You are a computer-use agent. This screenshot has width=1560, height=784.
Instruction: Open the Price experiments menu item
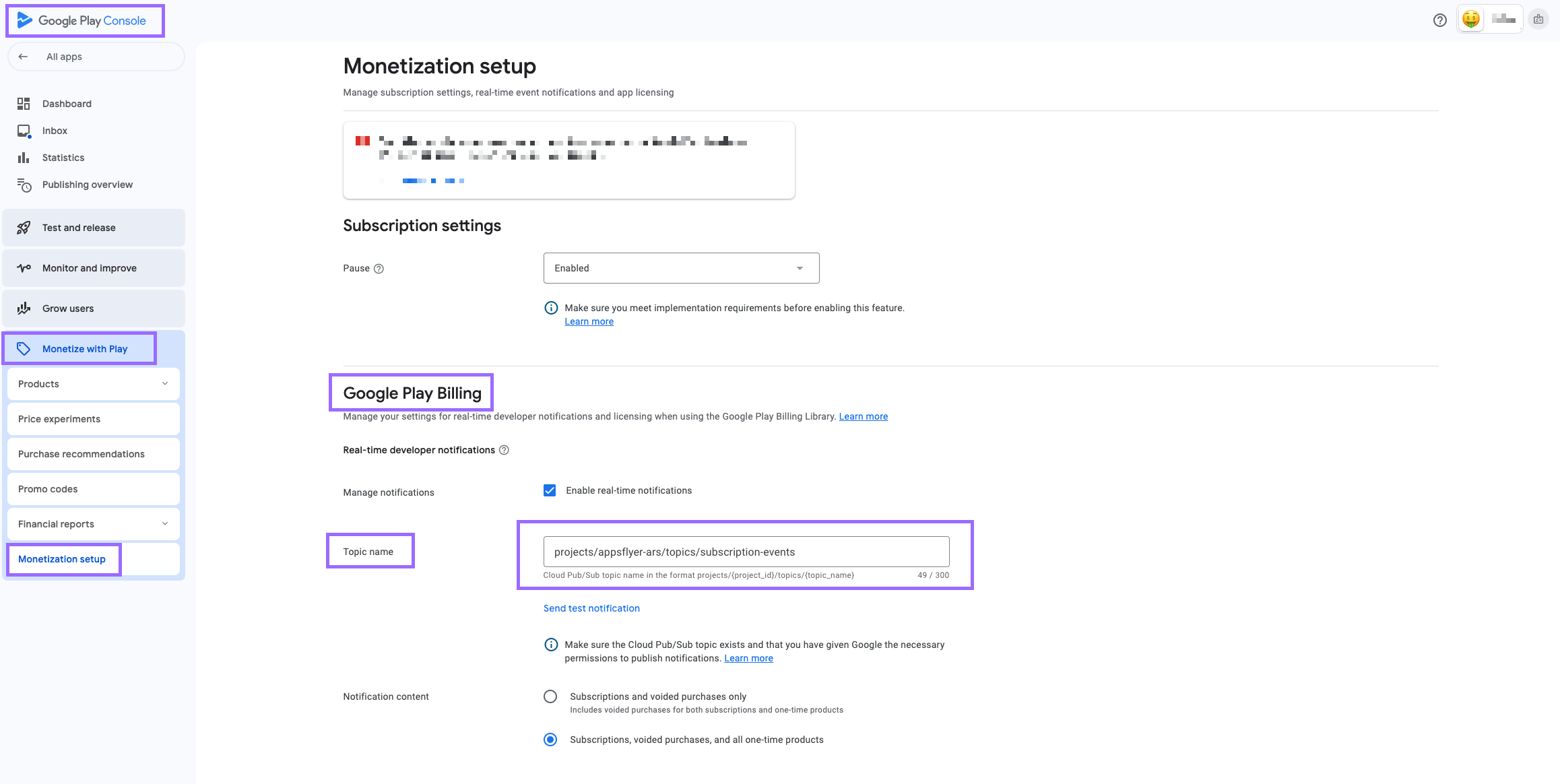[x=59, y=419]
